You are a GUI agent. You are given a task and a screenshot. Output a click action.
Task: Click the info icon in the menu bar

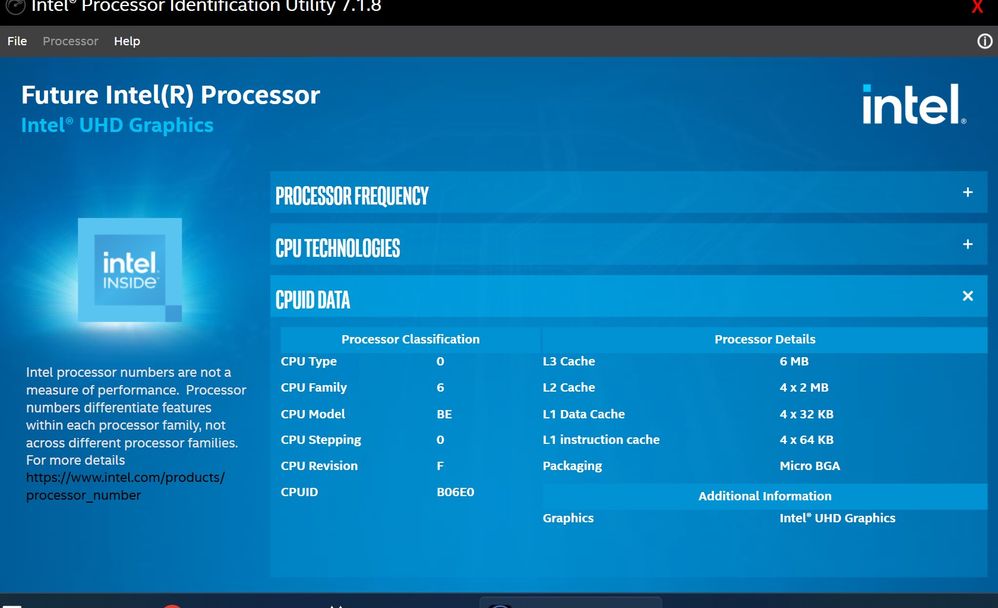pos(984,41)
